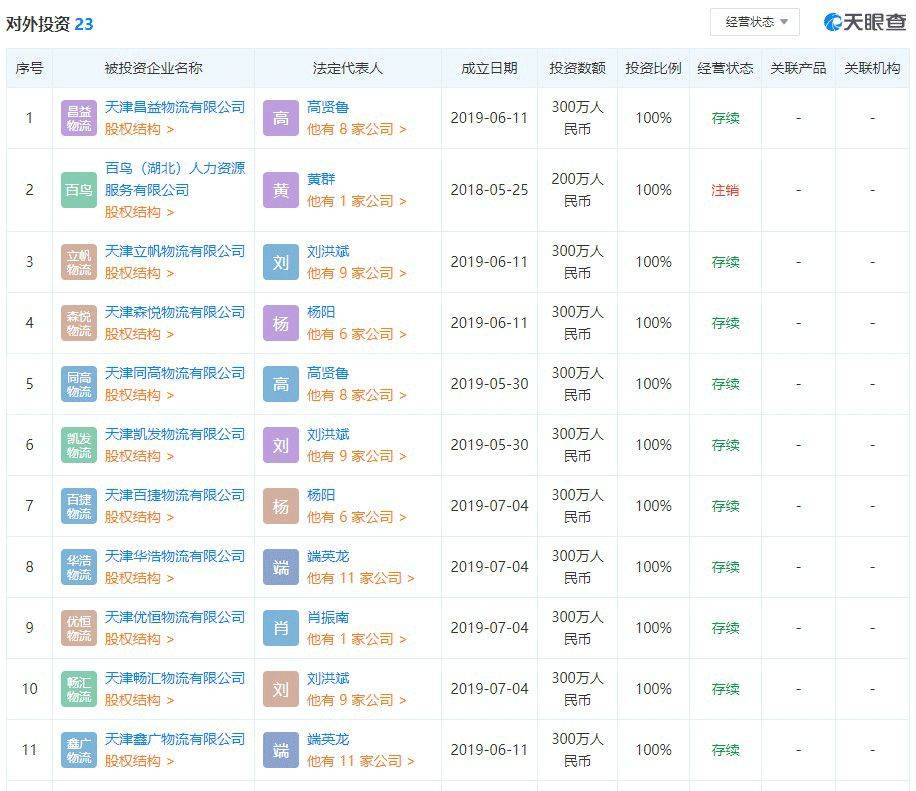Click 2018-05-25 establishment date cell
This screenshot has height=791, width=916.
(489, 190)
